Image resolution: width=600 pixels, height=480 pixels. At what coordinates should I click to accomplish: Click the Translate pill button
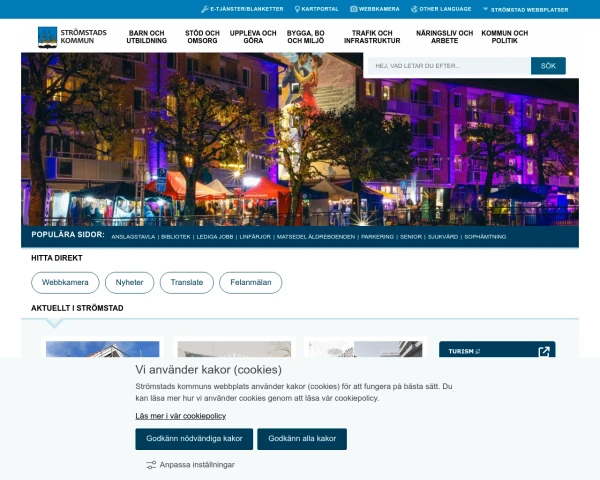coord(187,282)
